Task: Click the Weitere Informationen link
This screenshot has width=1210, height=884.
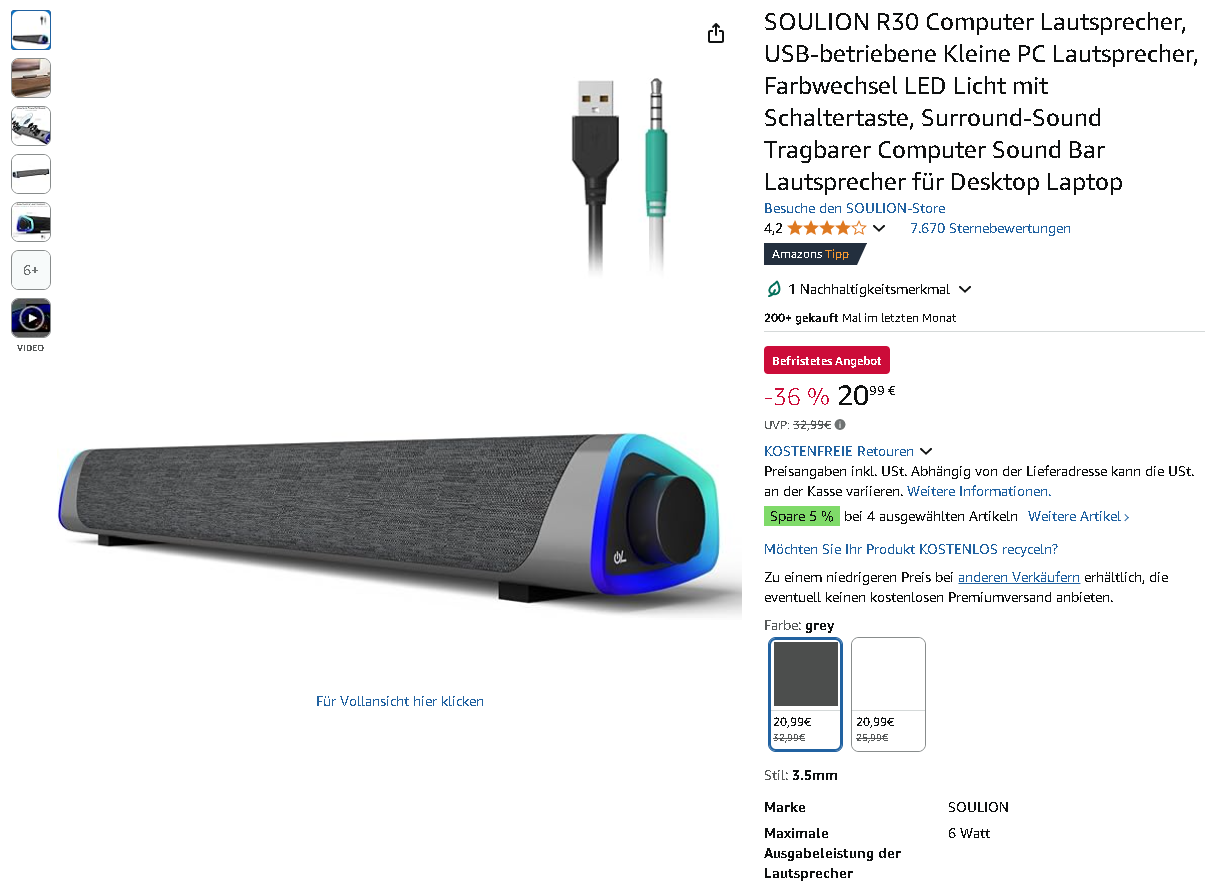Action: pos(979,491)
